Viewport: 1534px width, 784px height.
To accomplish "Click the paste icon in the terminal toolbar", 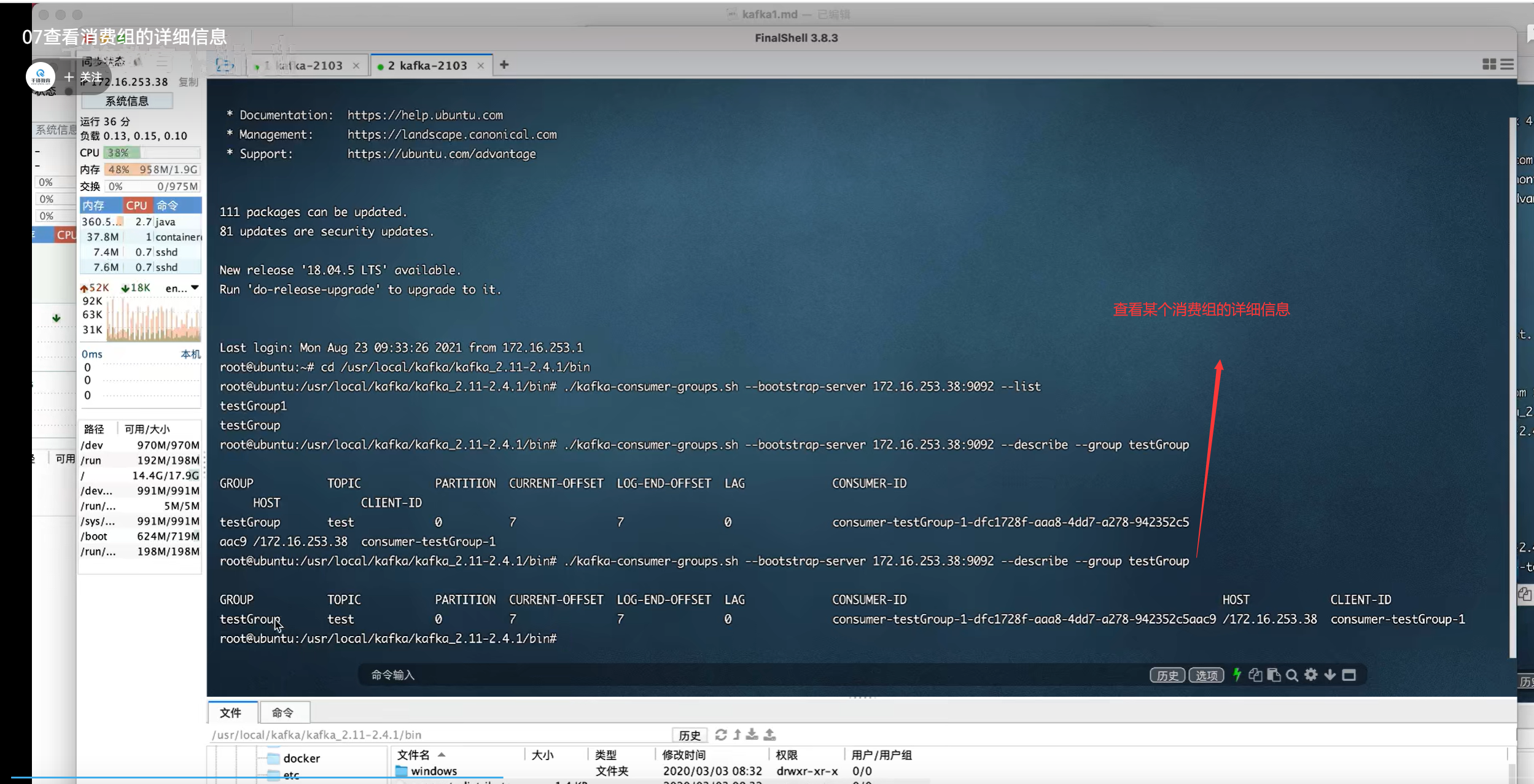I will click(1274, 675).
